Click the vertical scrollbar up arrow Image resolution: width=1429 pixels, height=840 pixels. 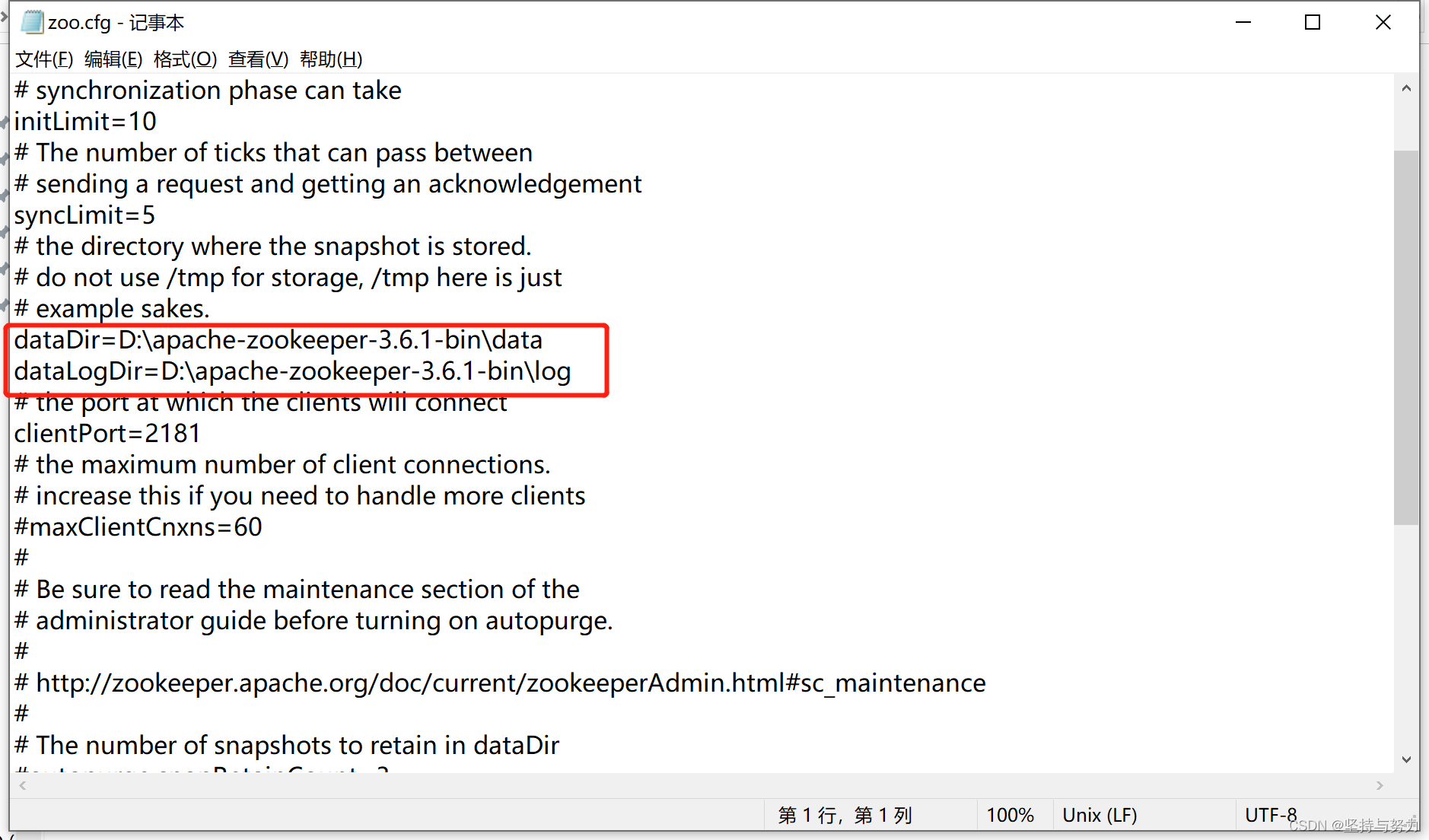(x=1406, y=88)
